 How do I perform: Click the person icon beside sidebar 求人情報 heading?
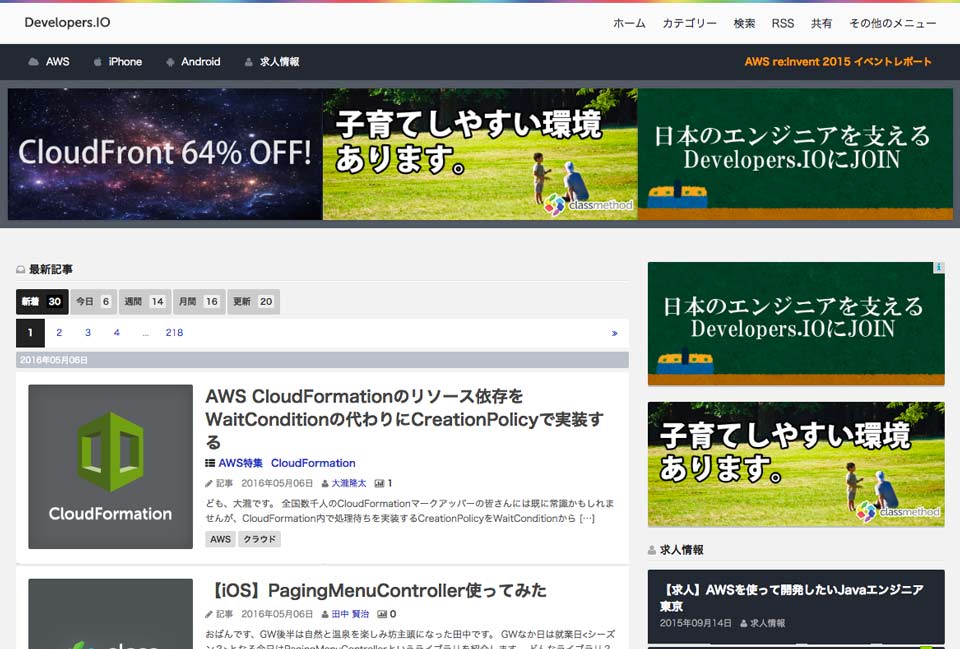(652, 550)
